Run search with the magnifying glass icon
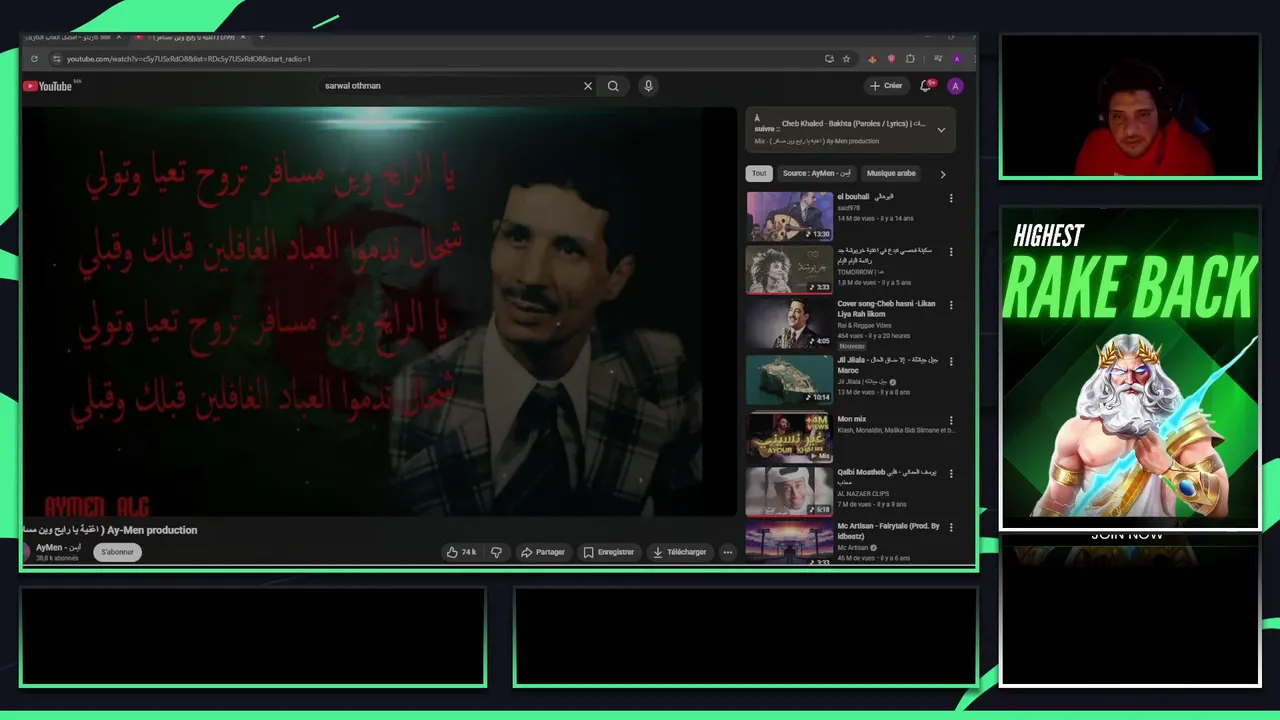This screenshot has width=1280, height=720. [613, 86]
